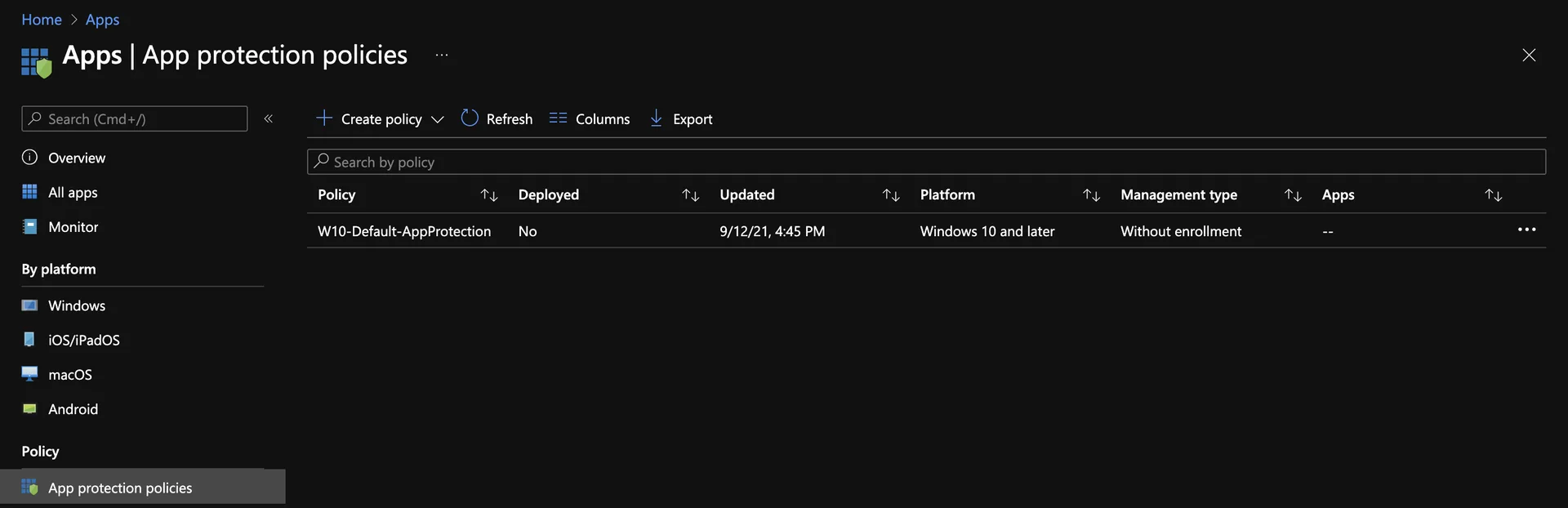The height and width of the screenshot is (508, 1568).
Task: Open All apps in sidebar
Action: [73, 192]
